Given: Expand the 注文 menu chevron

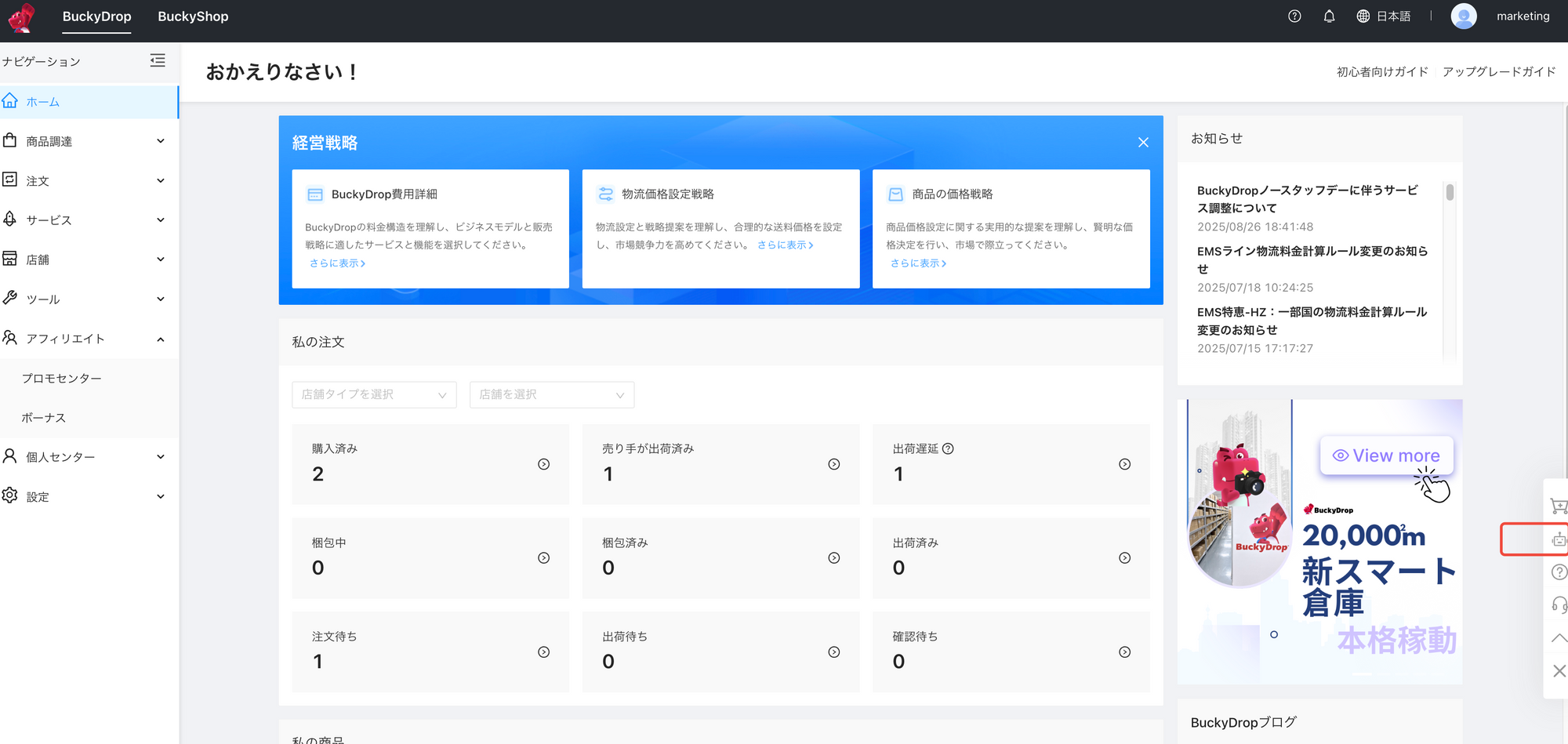Looking at the screenshot, I should tap(161, 180).
